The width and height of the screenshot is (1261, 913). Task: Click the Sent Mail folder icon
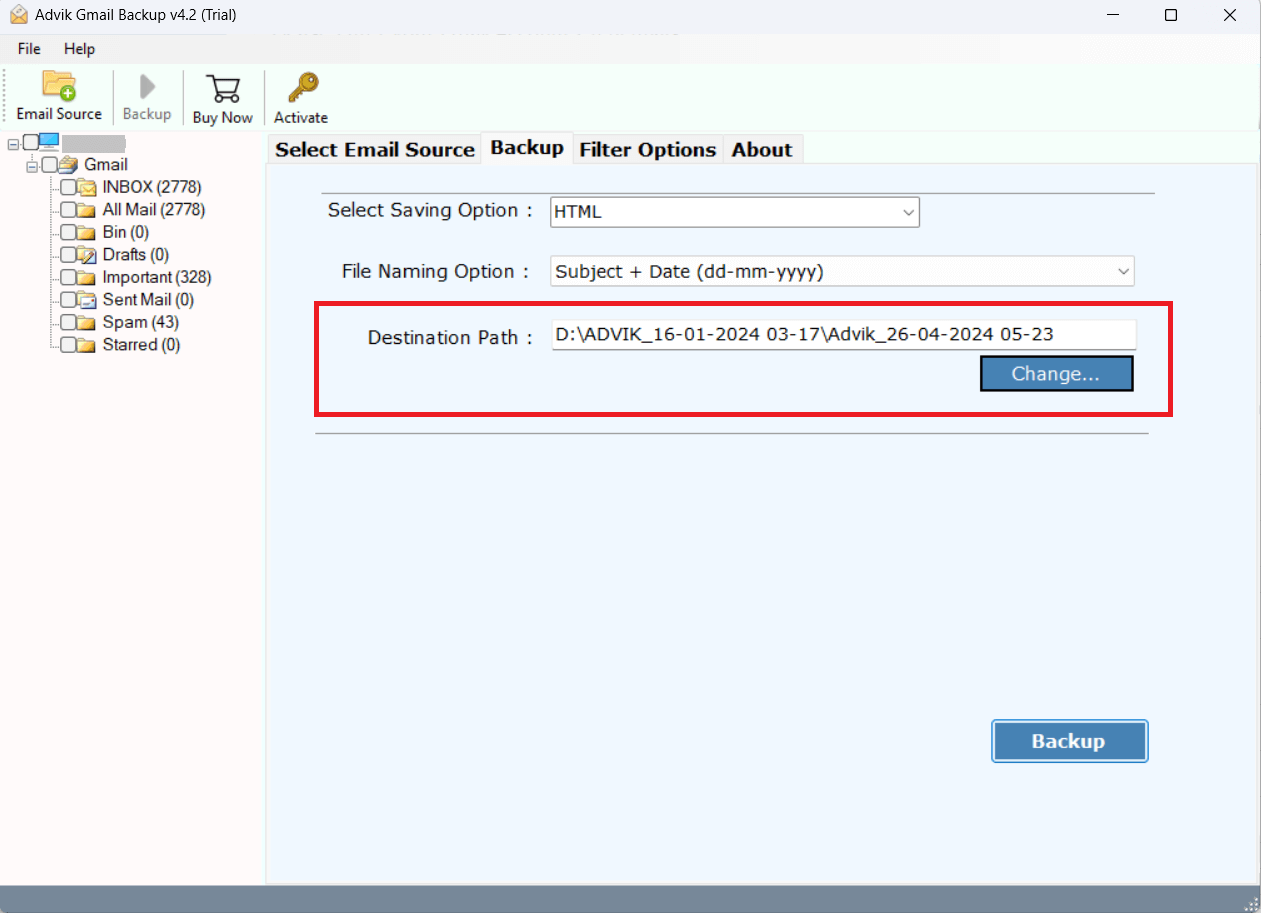87,300
